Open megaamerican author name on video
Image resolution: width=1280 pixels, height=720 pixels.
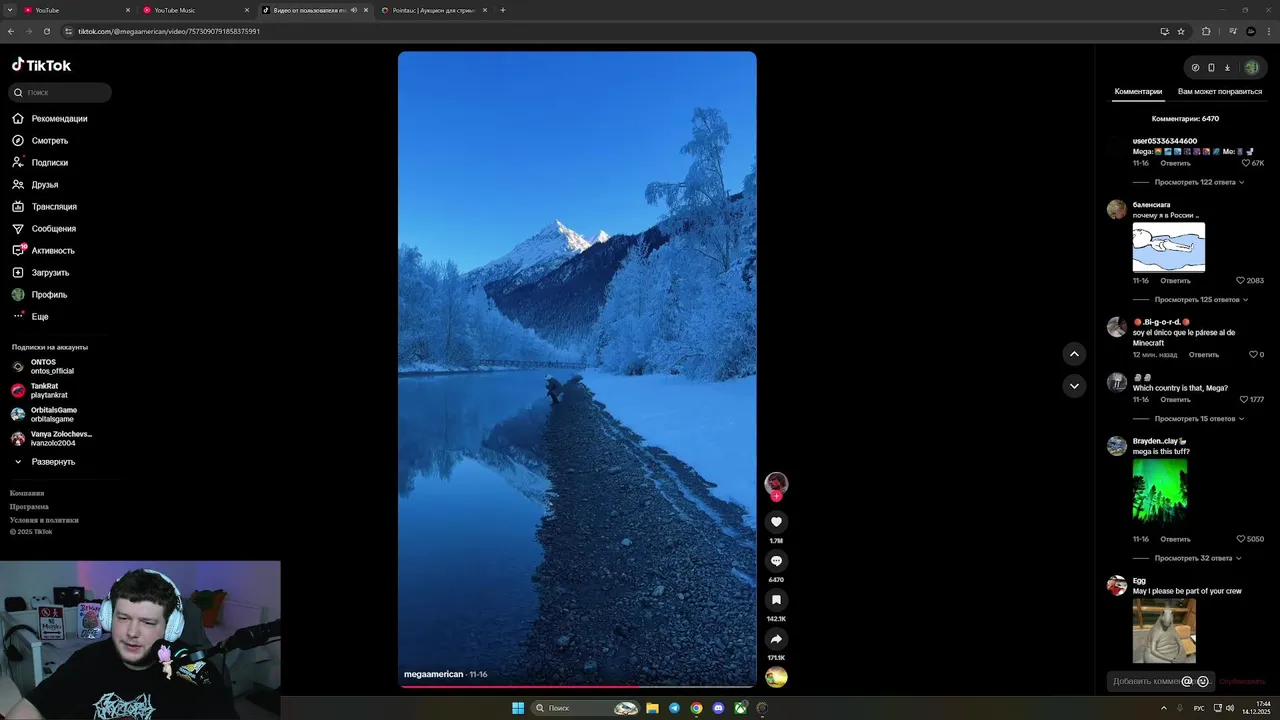pyautogui.click(x=433, y=674)
